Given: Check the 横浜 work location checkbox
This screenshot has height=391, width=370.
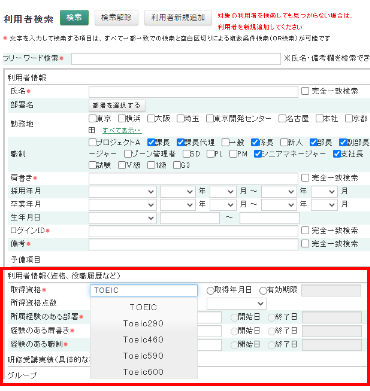Looking at the screenshot, I should point(122,118).
